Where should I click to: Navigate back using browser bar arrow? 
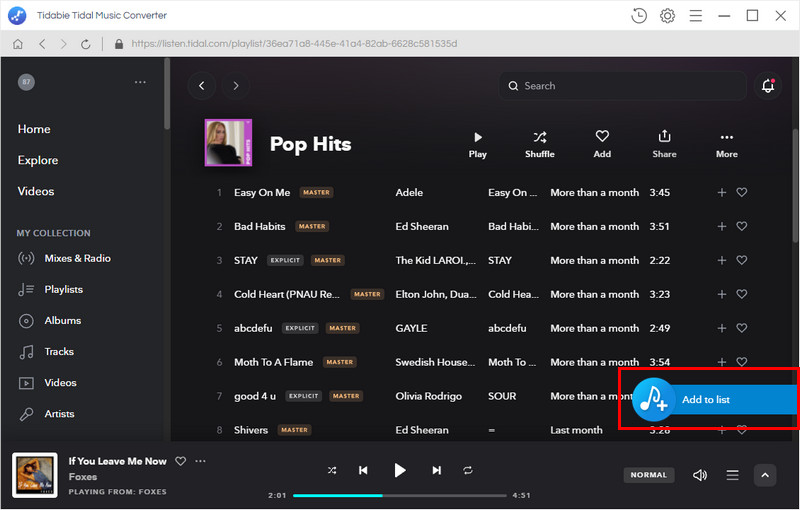click(42, 44)
